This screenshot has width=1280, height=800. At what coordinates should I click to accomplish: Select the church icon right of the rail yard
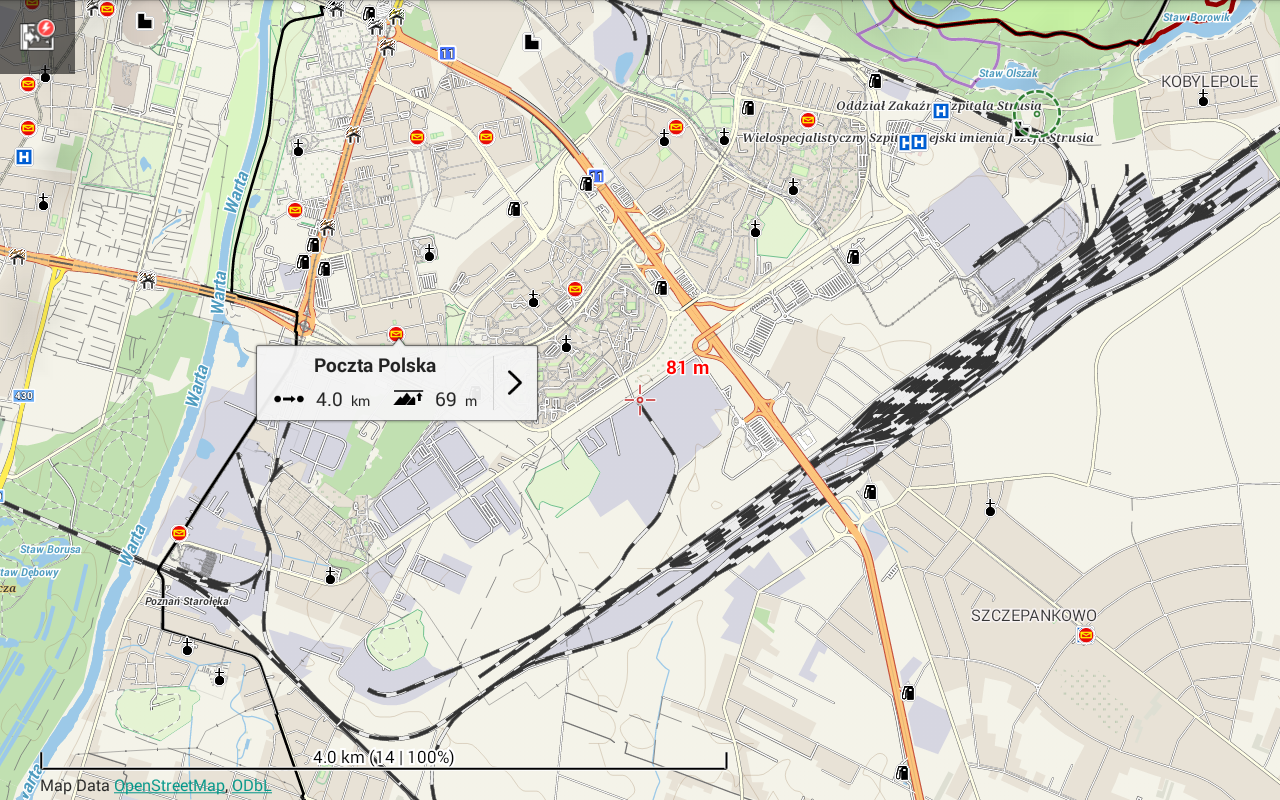990,509
